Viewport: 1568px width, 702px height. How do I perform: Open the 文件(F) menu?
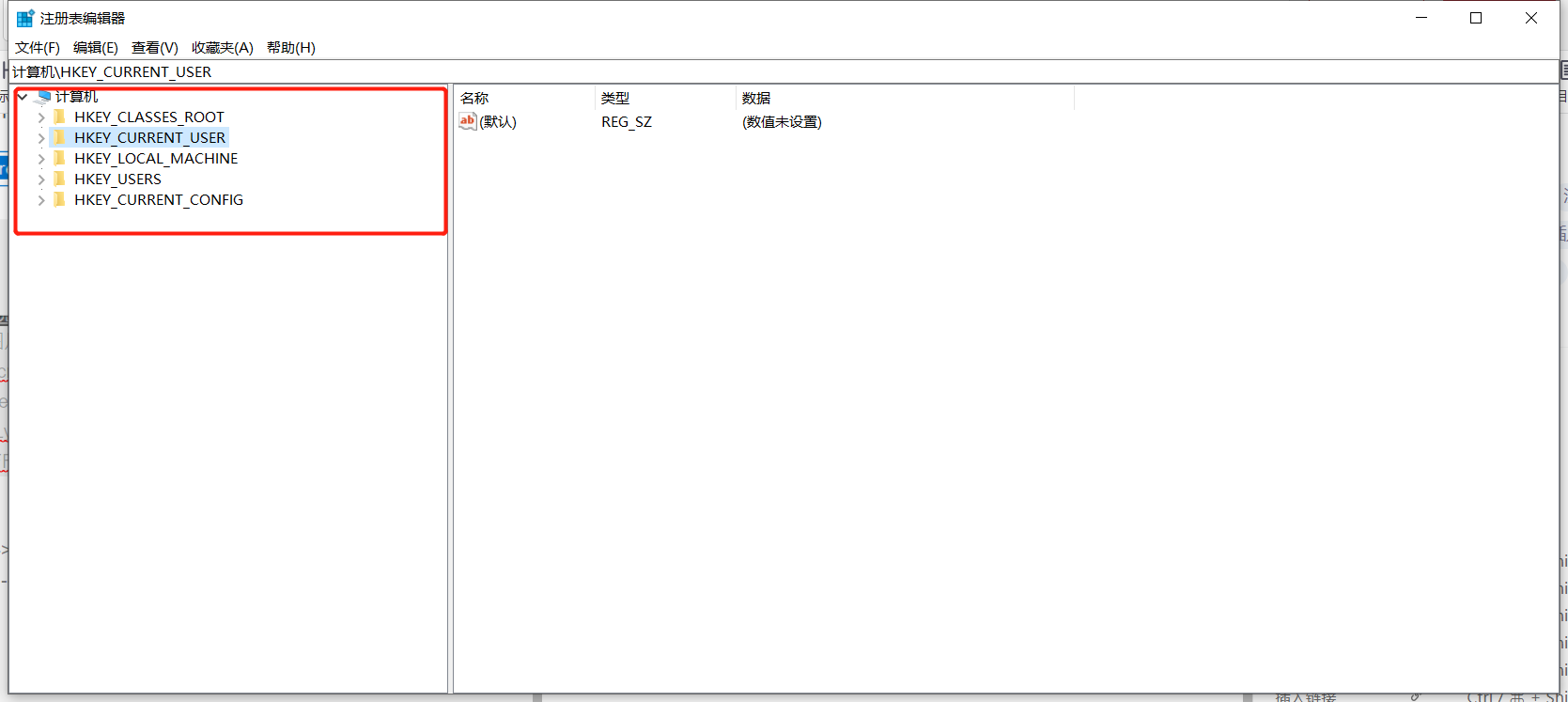38,47
